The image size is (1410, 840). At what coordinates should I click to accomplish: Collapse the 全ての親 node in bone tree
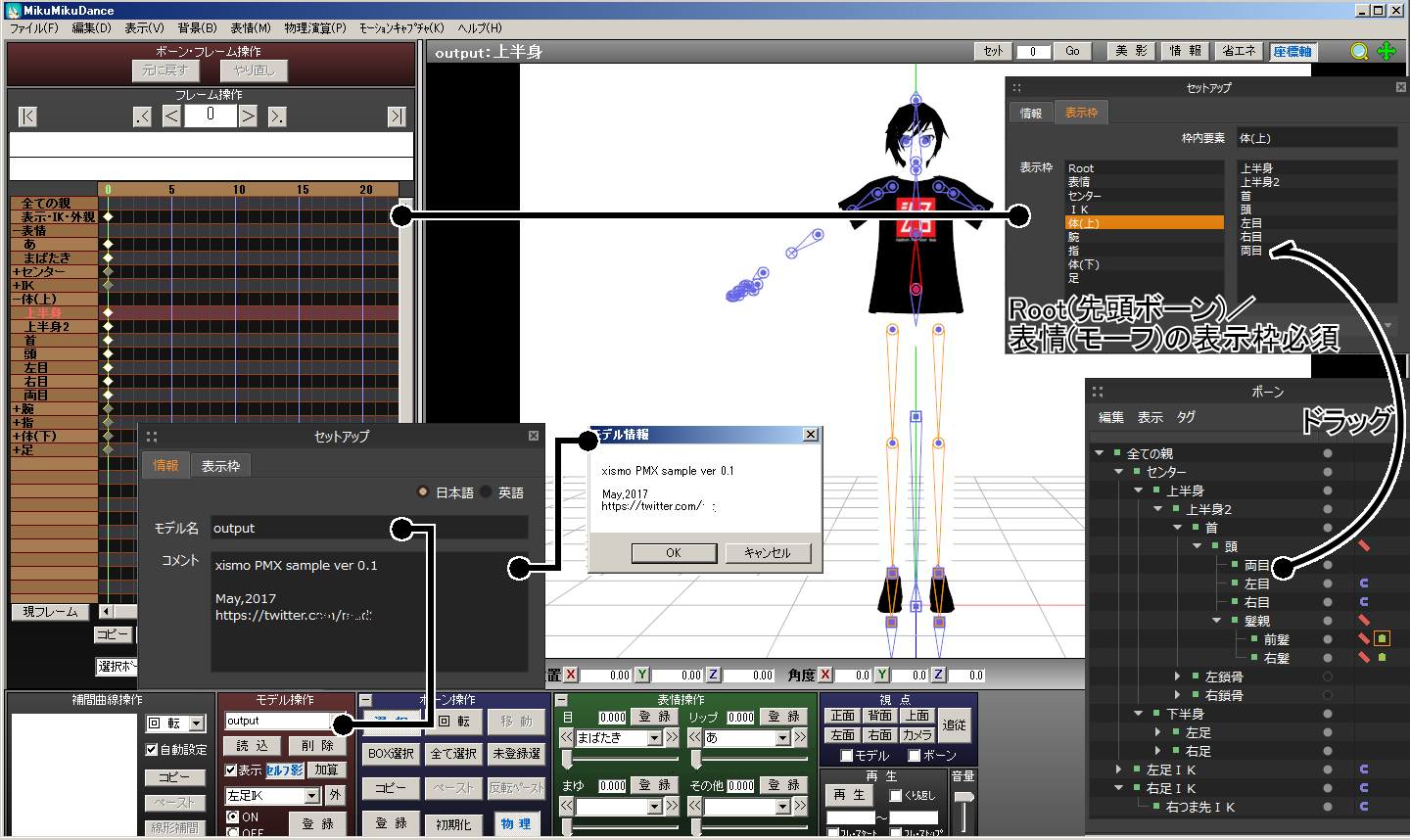[1100, 453]
